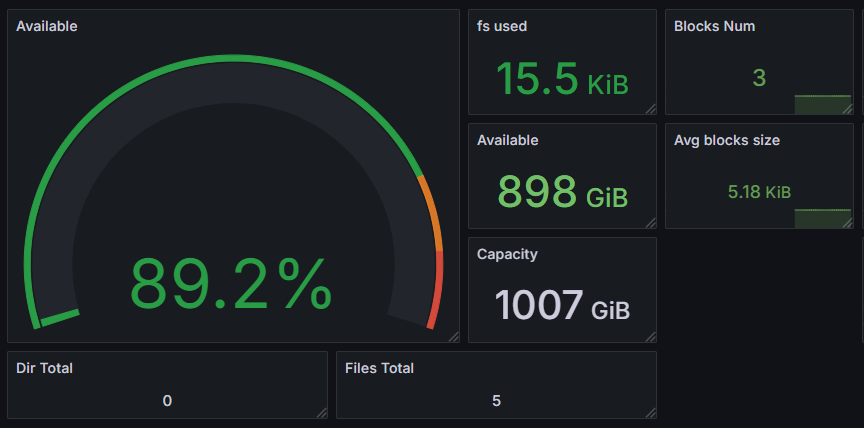Click the resize handle of the Capacity panel
This screenshot has width=864, height=428.
tap(651, 337)
